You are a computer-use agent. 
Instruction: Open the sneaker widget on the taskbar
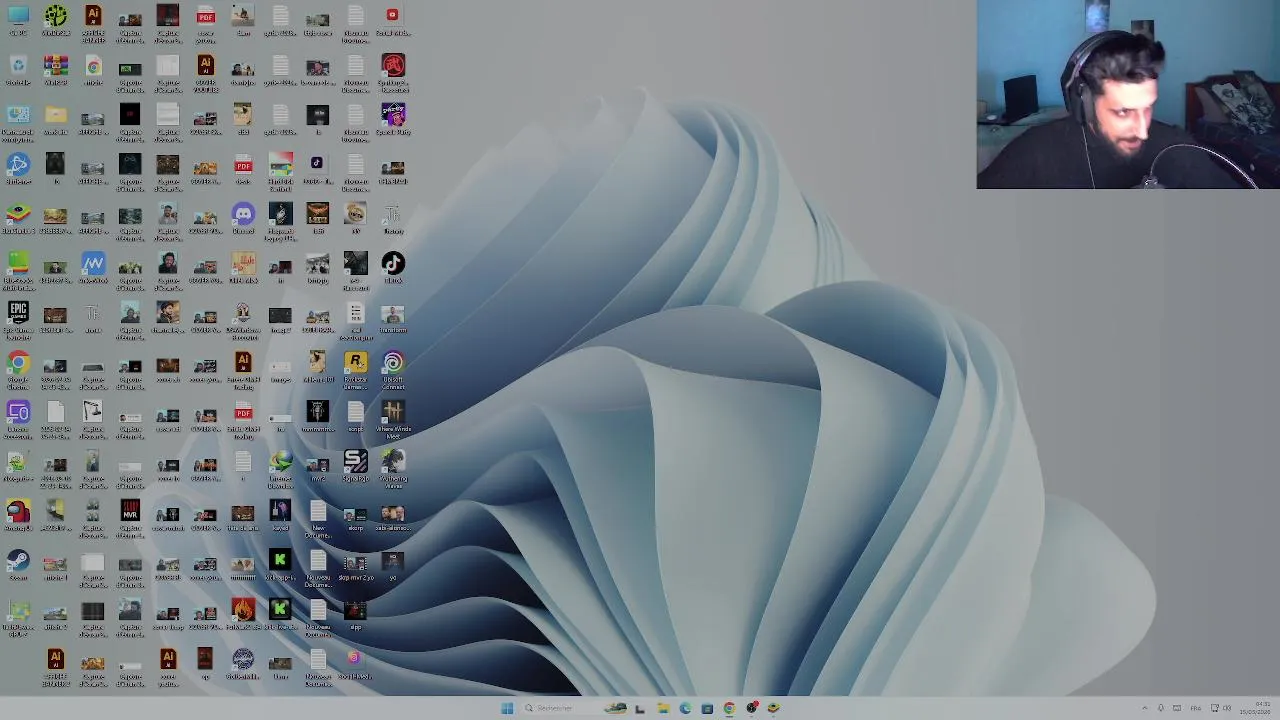click(616, 708)
